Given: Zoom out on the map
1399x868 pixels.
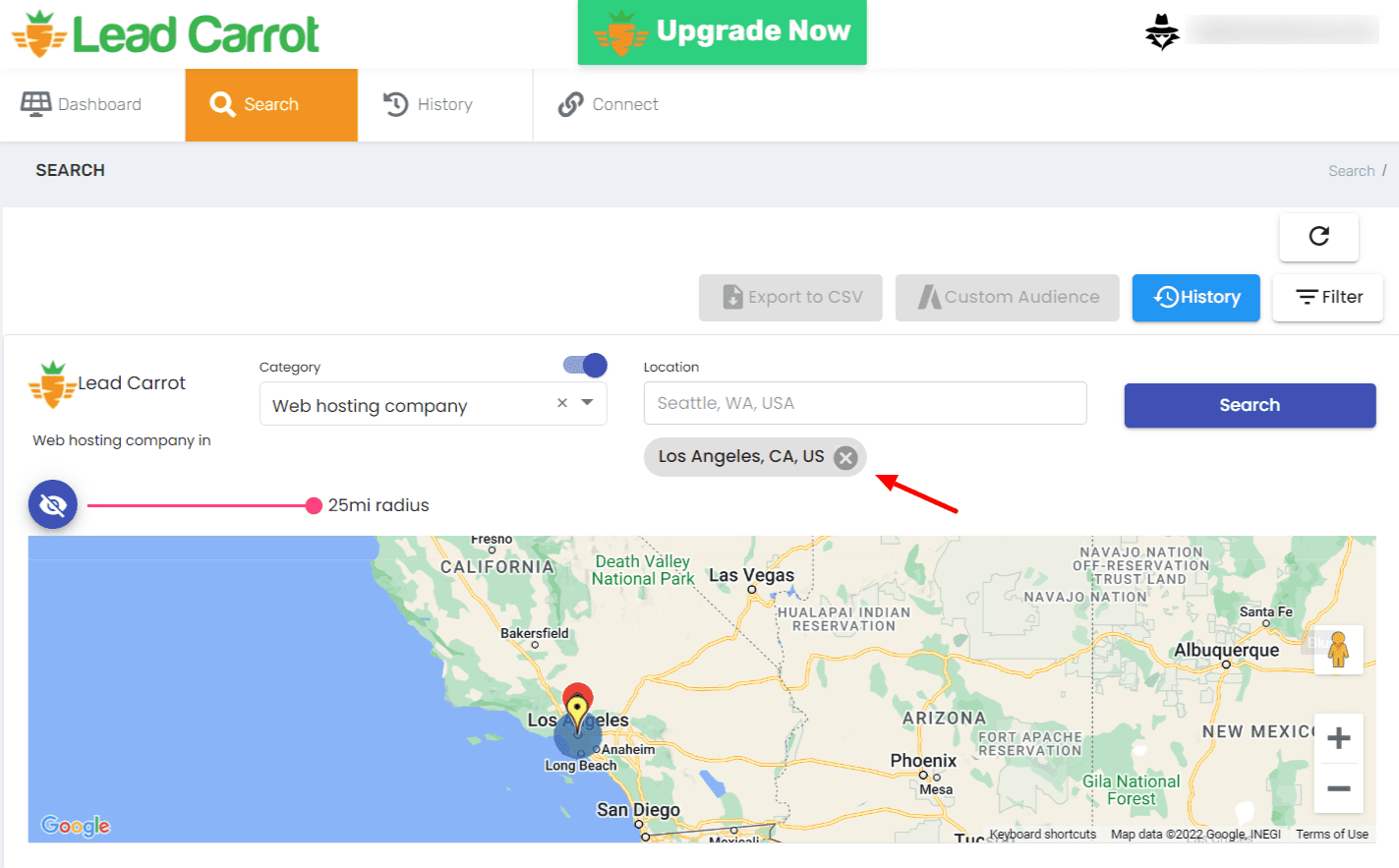Looking at the screenshot, I should tap(1339, 788).
